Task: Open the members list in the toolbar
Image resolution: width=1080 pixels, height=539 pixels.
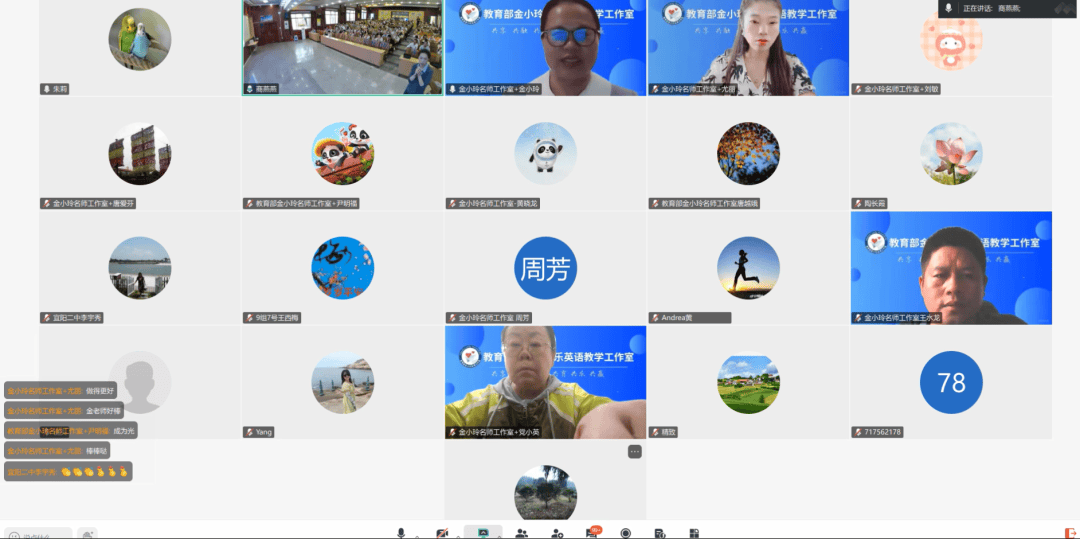Action: click(x=522, y=533)
